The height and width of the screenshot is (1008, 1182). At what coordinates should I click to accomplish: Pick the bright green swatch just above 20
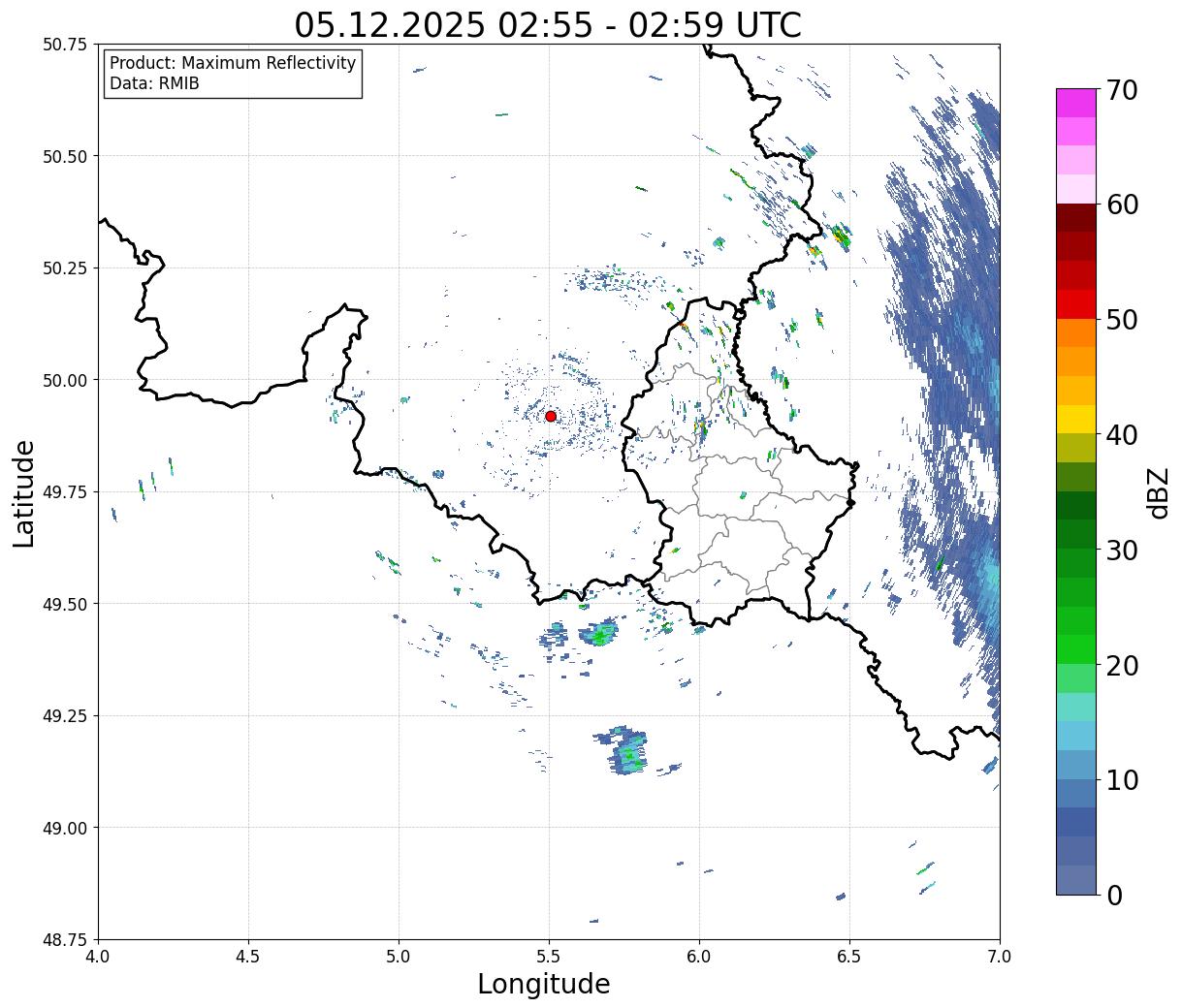click(x=1076, y=649)
